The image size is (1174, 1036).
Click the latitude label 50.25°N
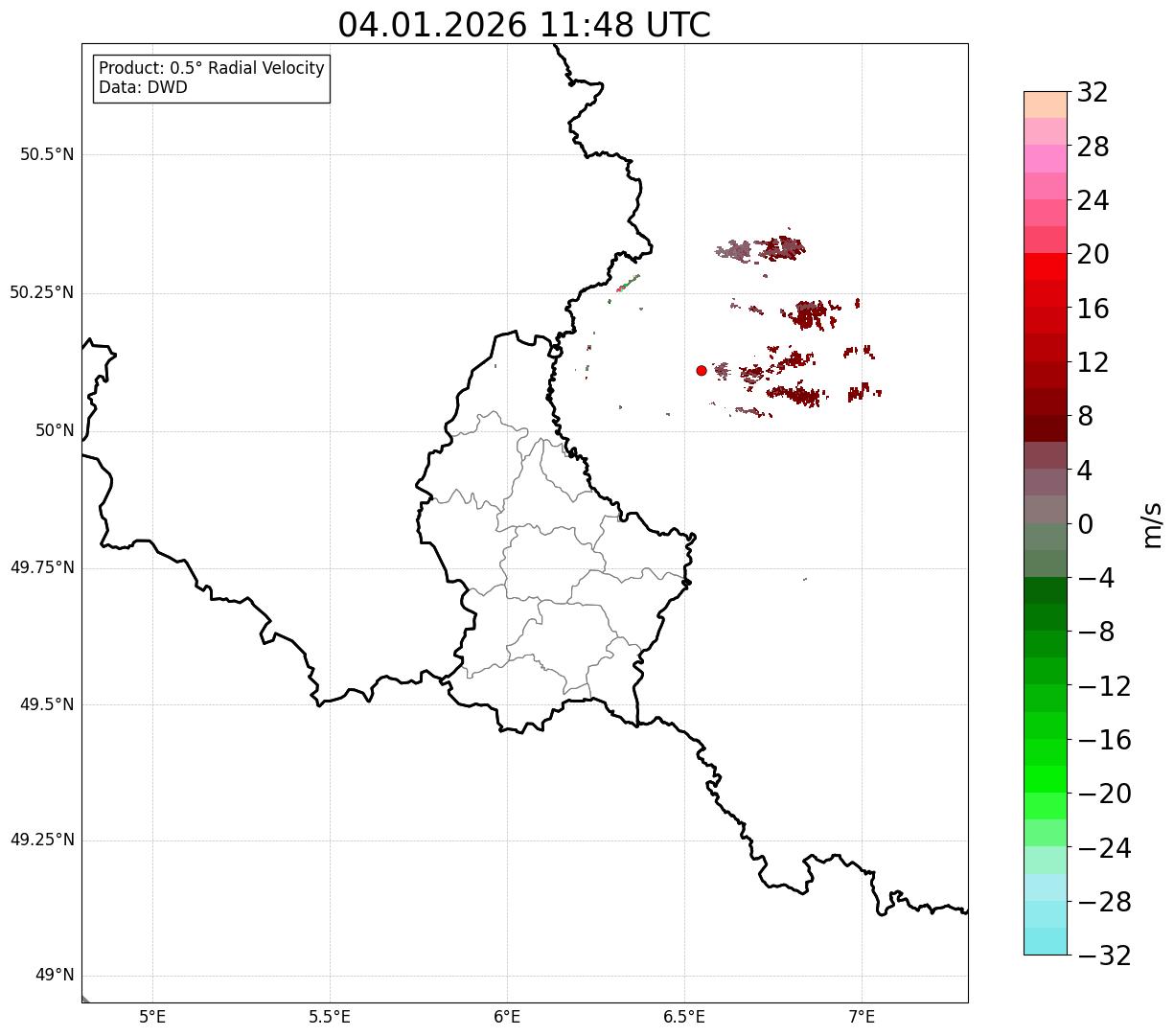tap(41, 292)
